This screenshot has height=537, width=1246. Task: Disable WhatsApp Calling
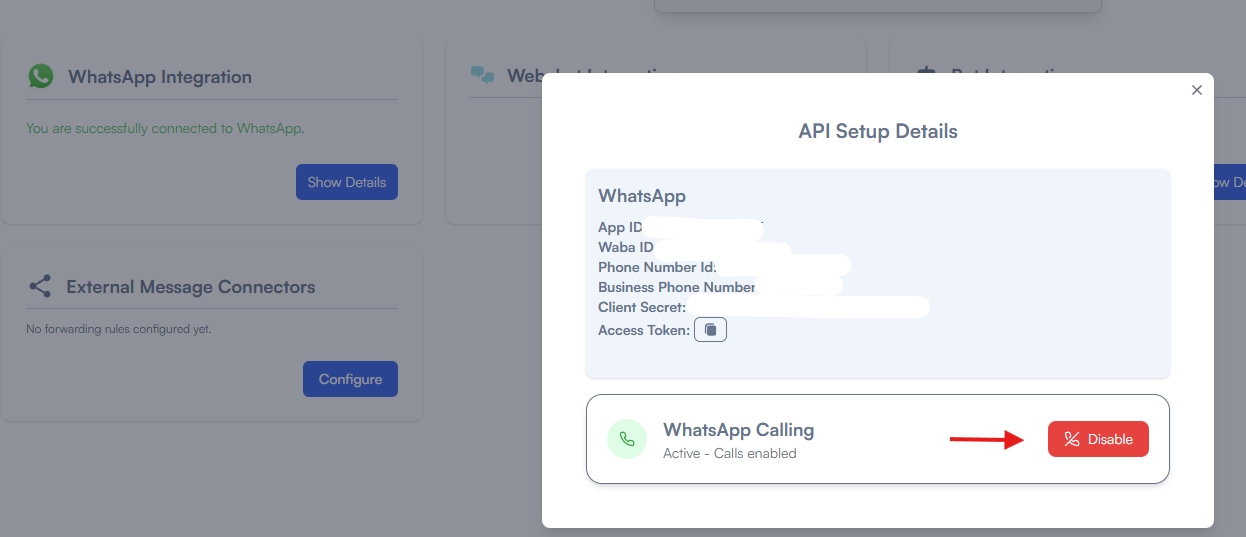1098,439
